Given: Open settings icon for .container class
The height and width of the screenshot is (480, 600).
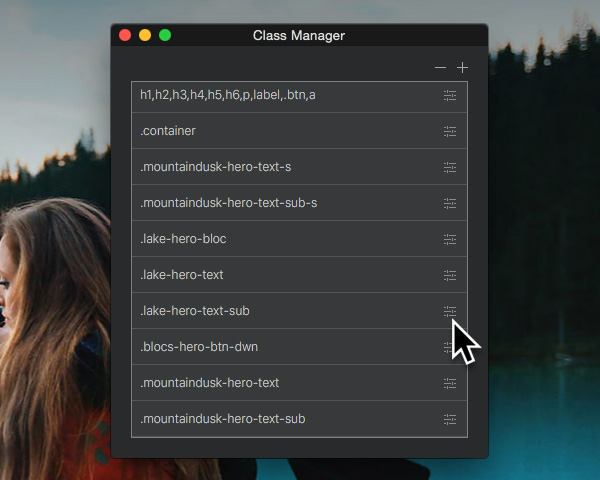Looking at the screenshot, I should pyautogui.click(x=450, y=132).
